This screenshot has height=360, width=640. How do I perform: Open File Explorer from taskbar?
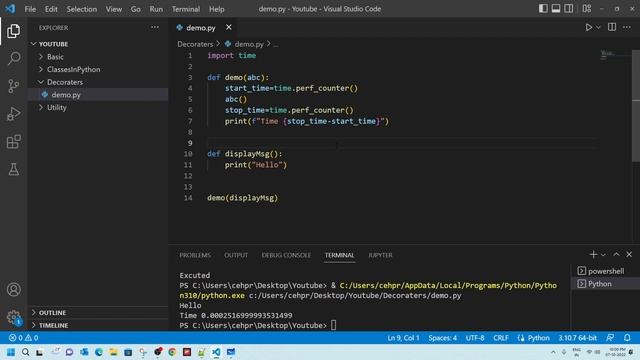pos(113,352)
